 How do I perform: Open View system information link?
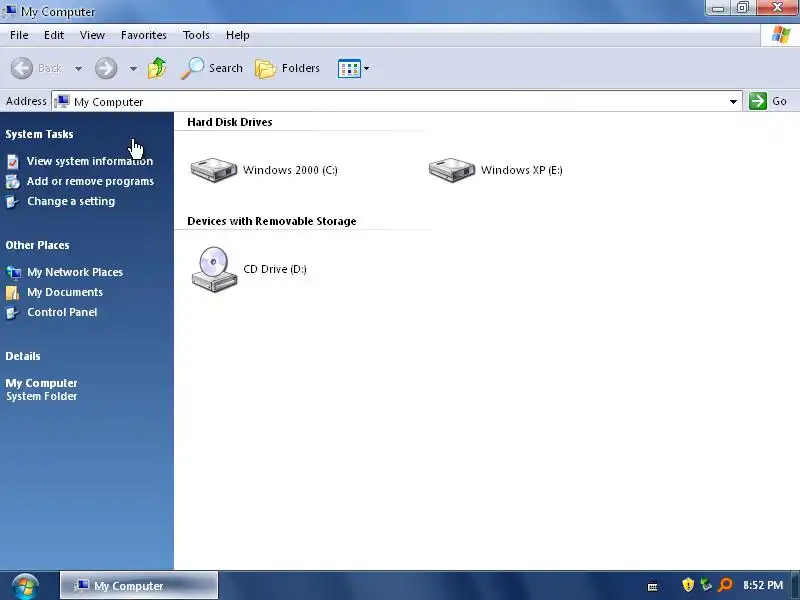pos(90,161)
